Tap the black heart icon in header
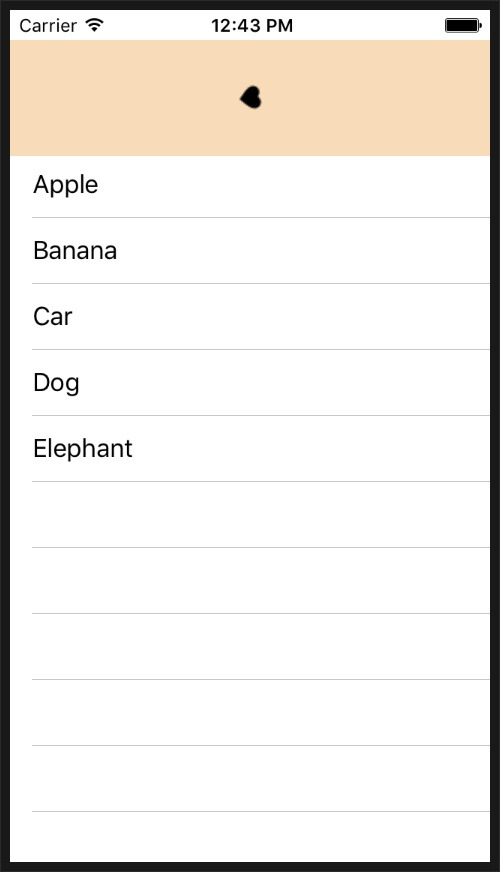 pyautogui.click(x=251, y=98)
